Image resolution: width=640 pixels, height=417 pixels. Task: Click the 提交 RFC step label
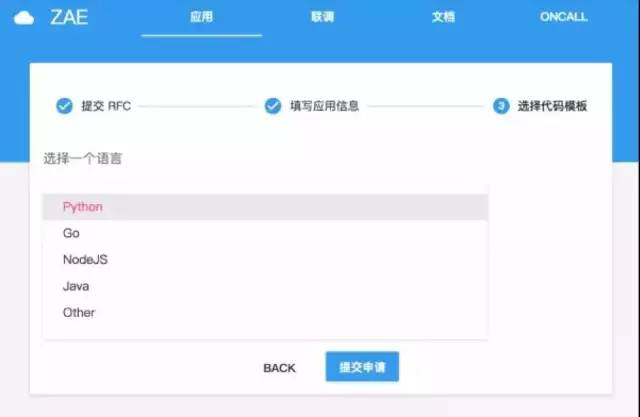(106, 106)
